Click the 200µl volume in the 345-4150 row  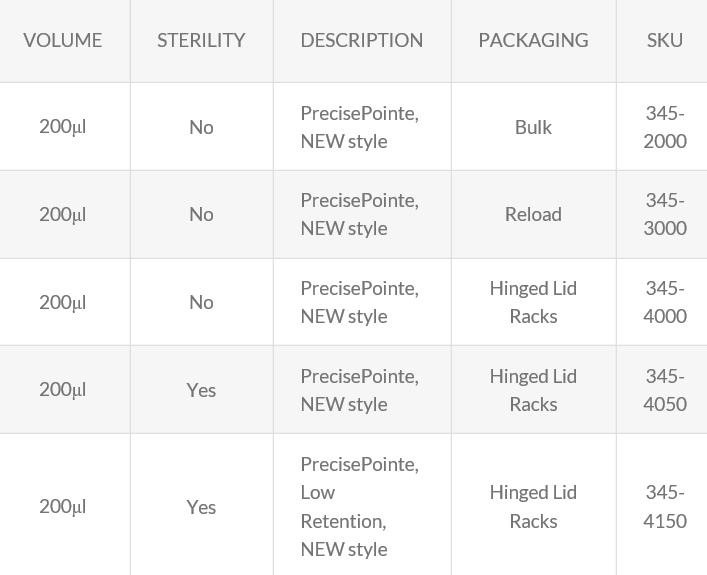point(63,506)
